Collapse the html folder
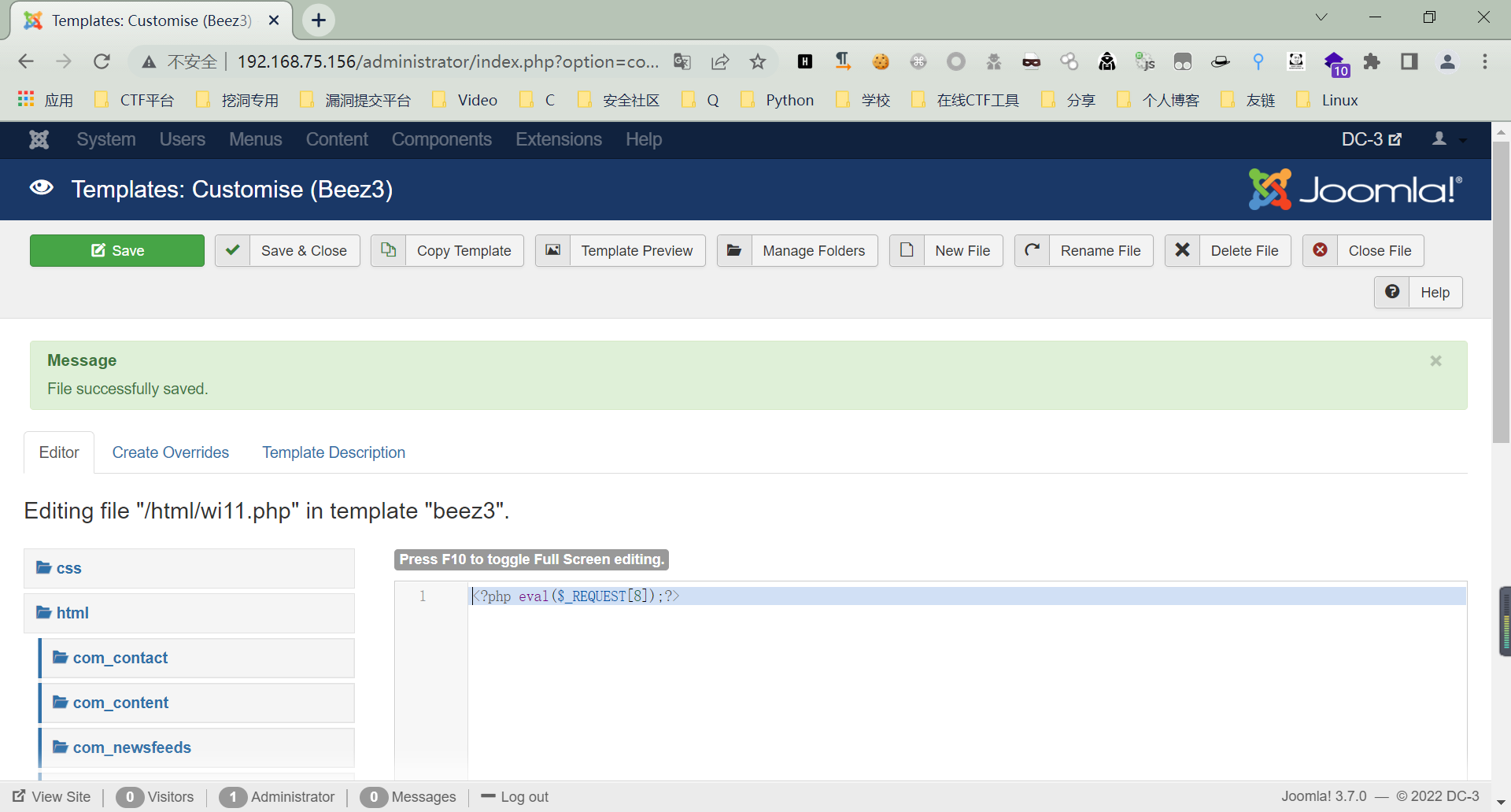This screenshot has width=1511, height=812. [189, 613]
